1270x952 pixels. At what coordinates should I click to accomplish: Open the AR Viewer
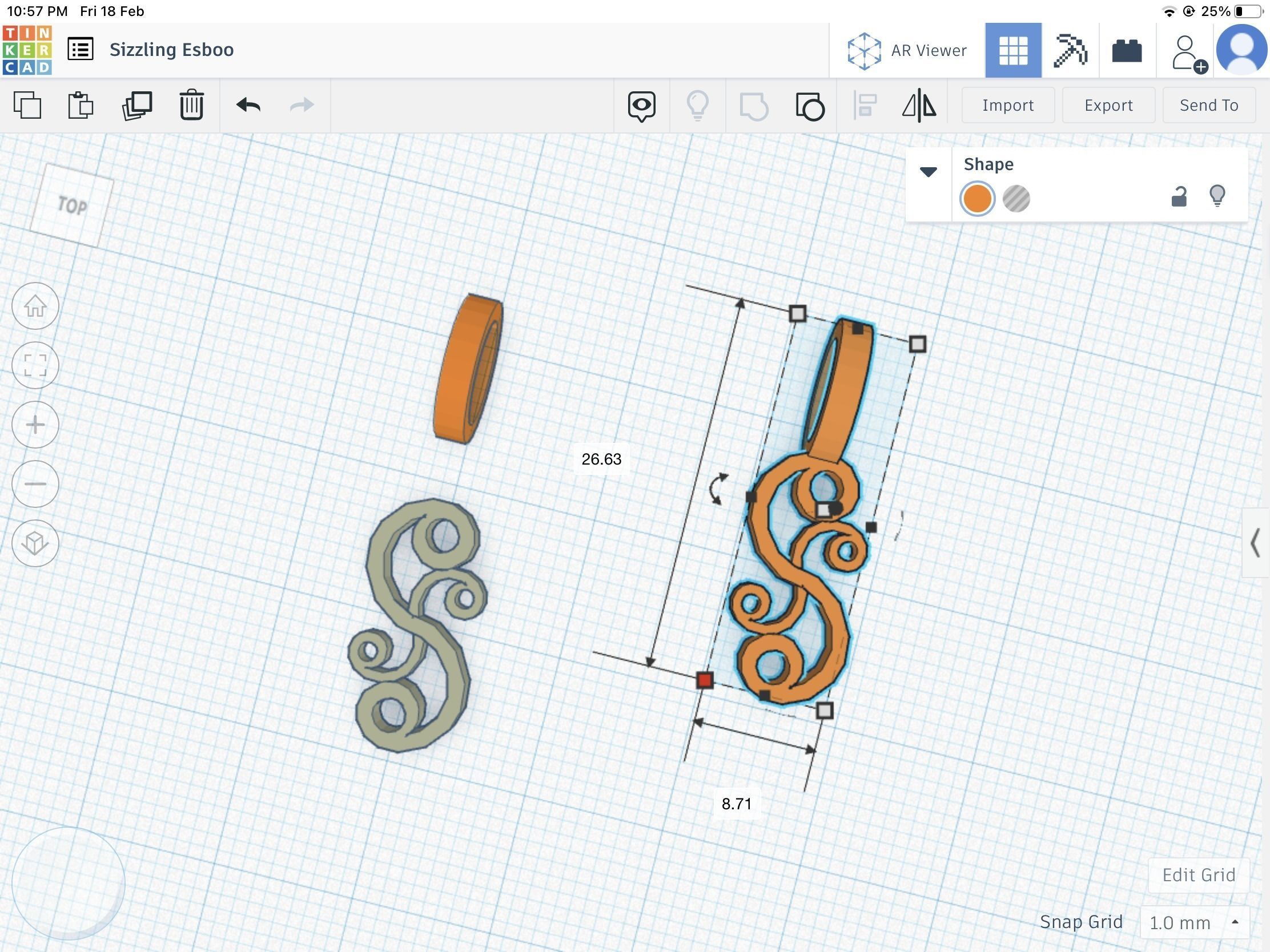[907, 50]
